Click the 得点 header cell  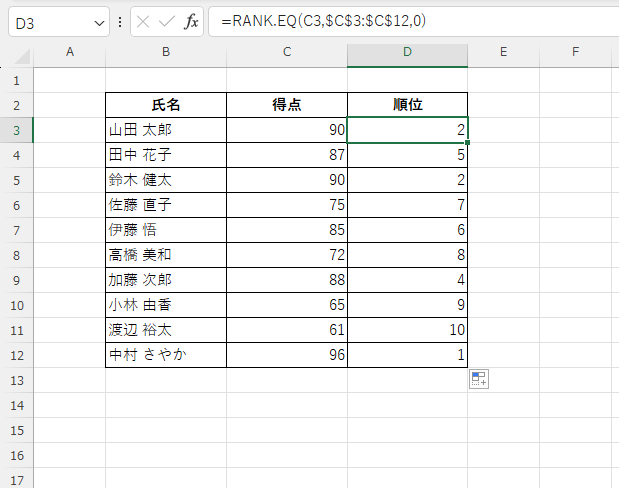coord(287,105)
